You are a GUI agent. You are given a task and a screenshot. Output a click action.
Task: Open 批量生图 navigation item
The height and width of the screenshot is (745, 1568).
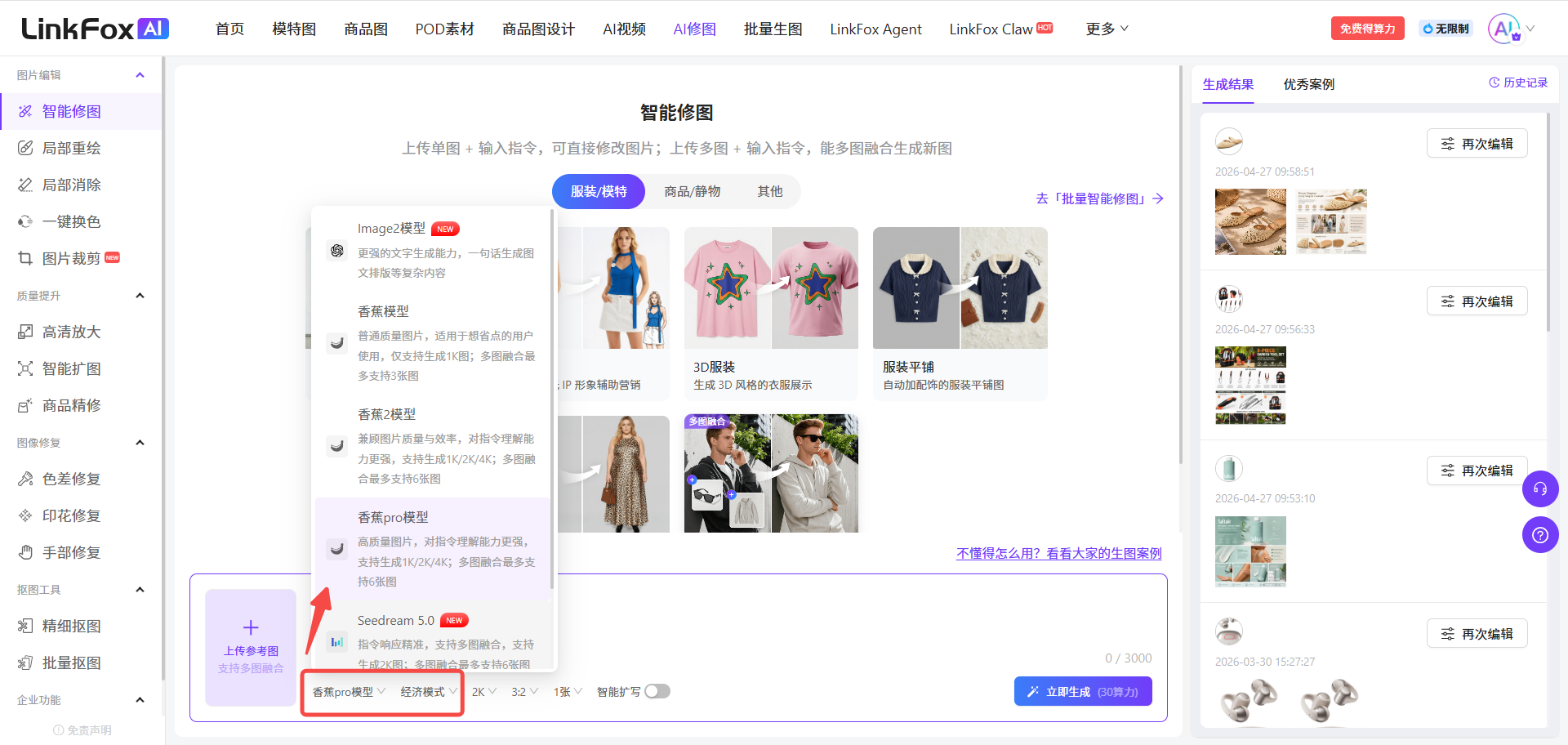coord(773,29)
